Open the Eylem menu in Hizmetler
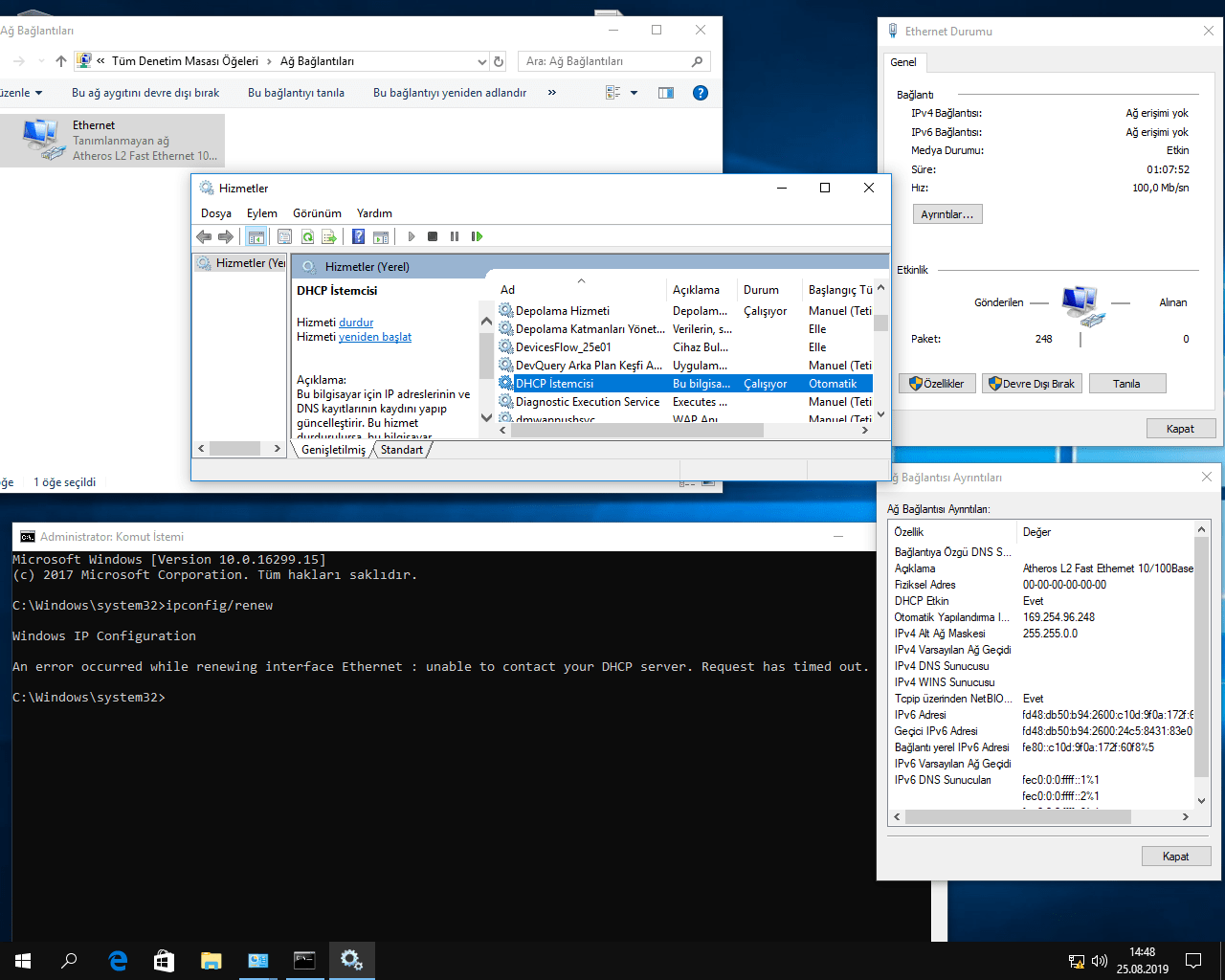 261,213
